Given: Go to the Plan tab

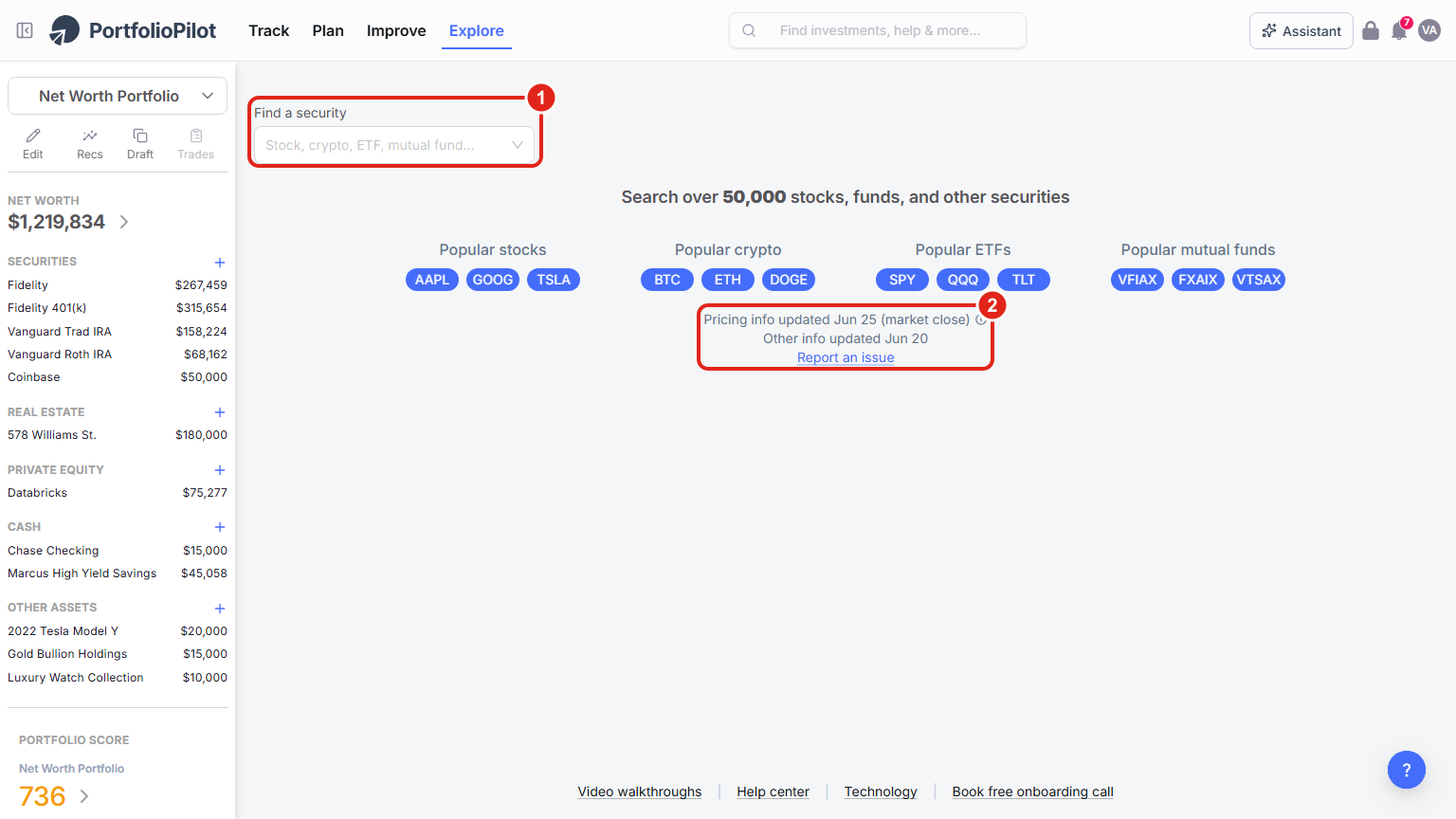Looking at the screenshot, I should 328,30.
